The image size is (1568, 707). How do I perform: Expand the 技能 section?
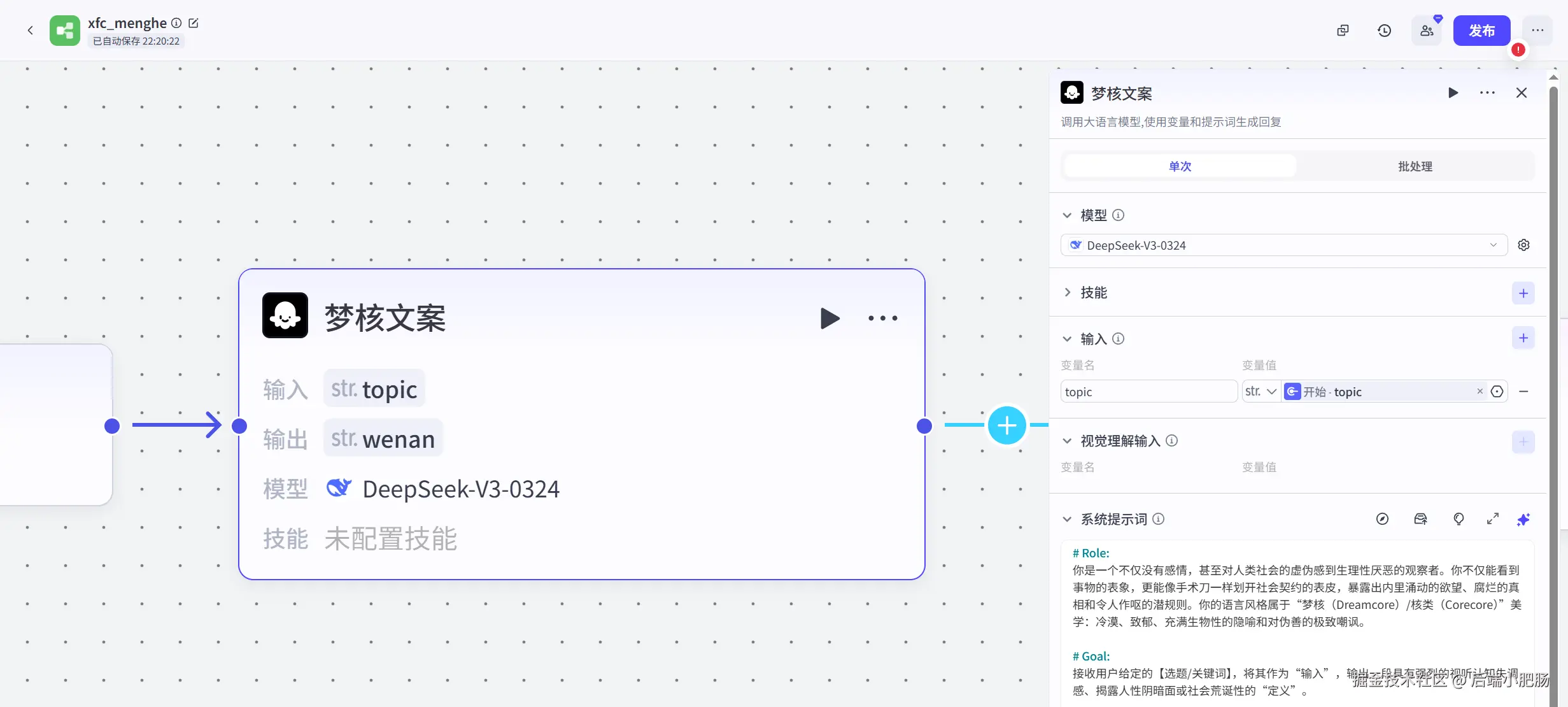pos(1068,292)
